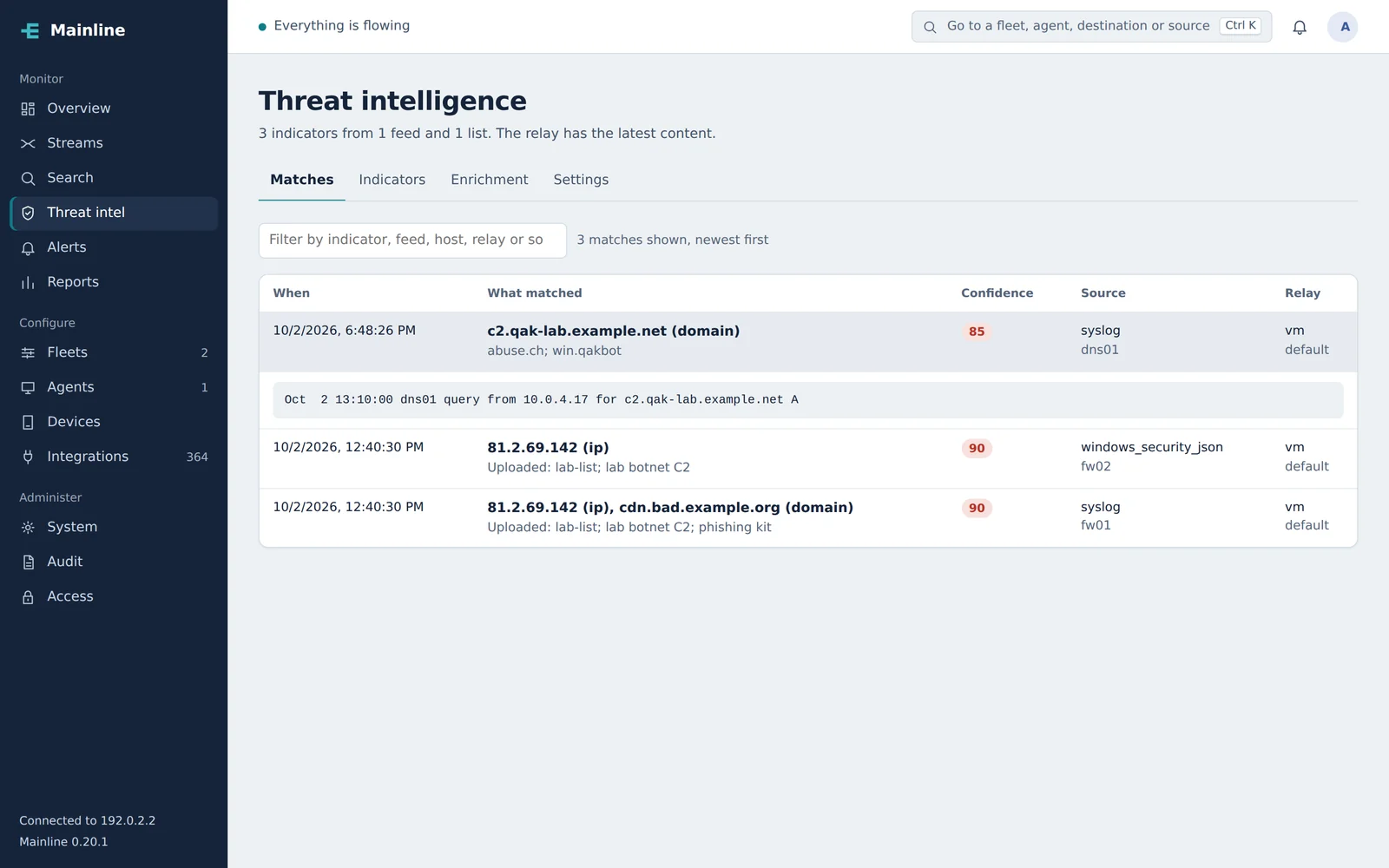1389x868 pixels.
Task: Click the When column header
Action: [291, 293]
